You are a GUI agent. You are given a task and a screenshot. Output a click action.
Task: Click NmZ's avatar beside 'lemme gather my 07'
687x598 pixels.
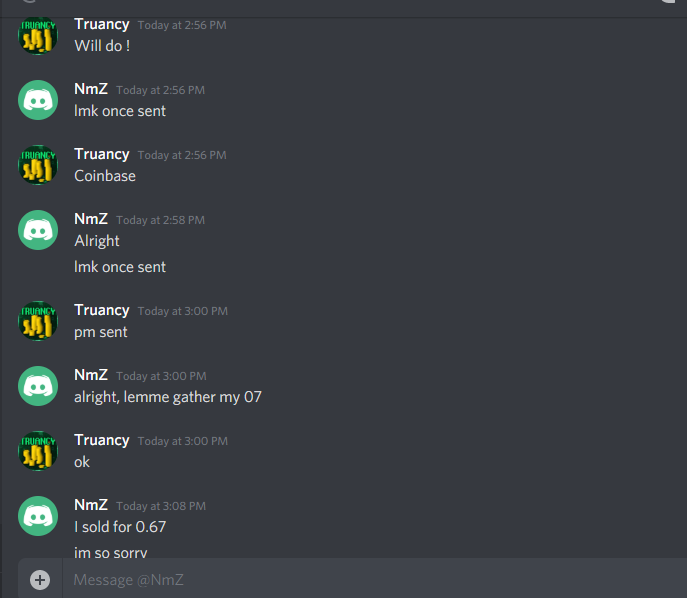pyautogui.click(x=38, y=386)
